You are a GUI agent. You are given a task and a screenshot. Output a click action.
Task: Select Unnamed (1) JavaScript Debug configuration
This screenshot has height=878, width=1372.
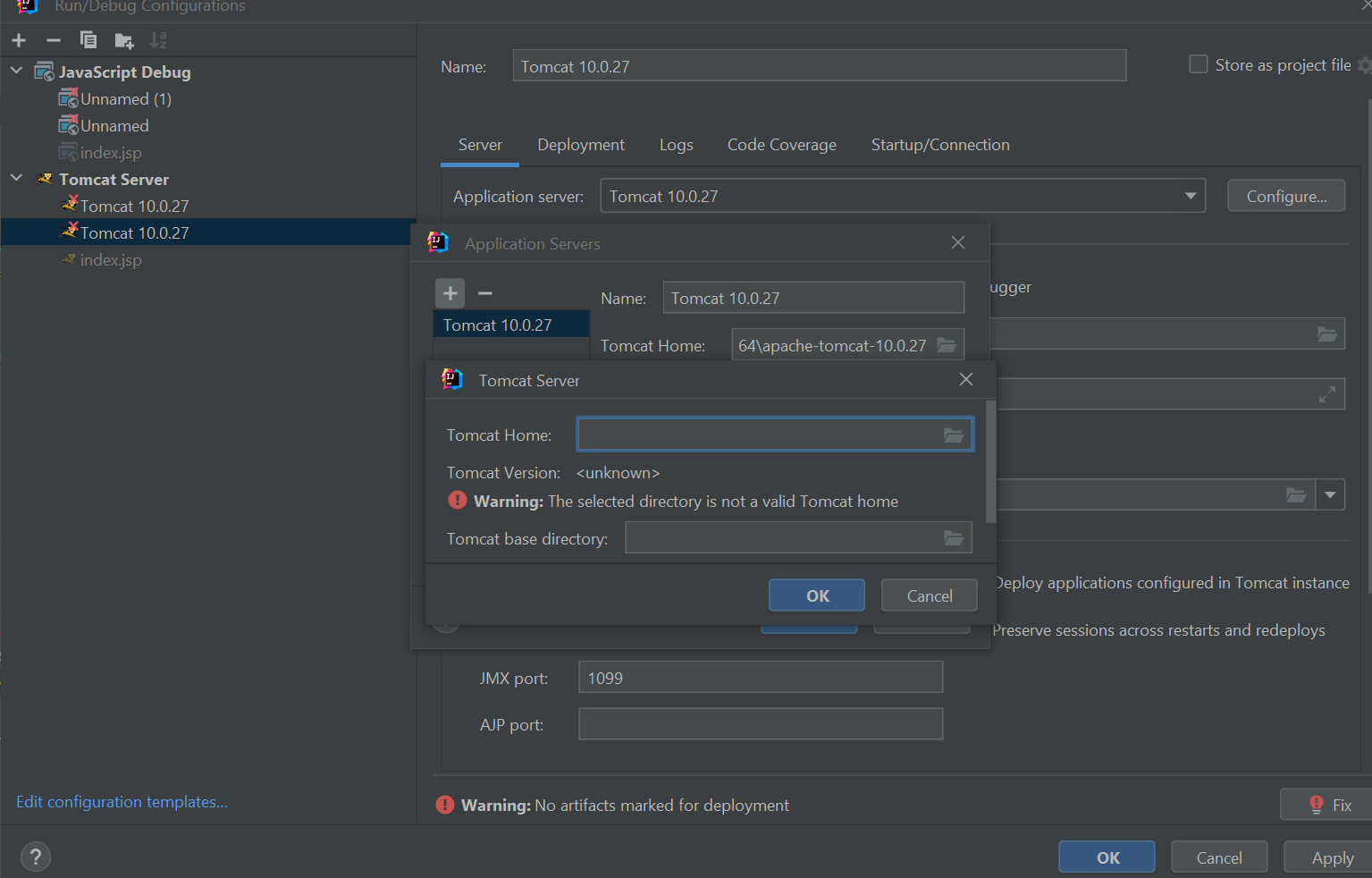click(126, 98)
